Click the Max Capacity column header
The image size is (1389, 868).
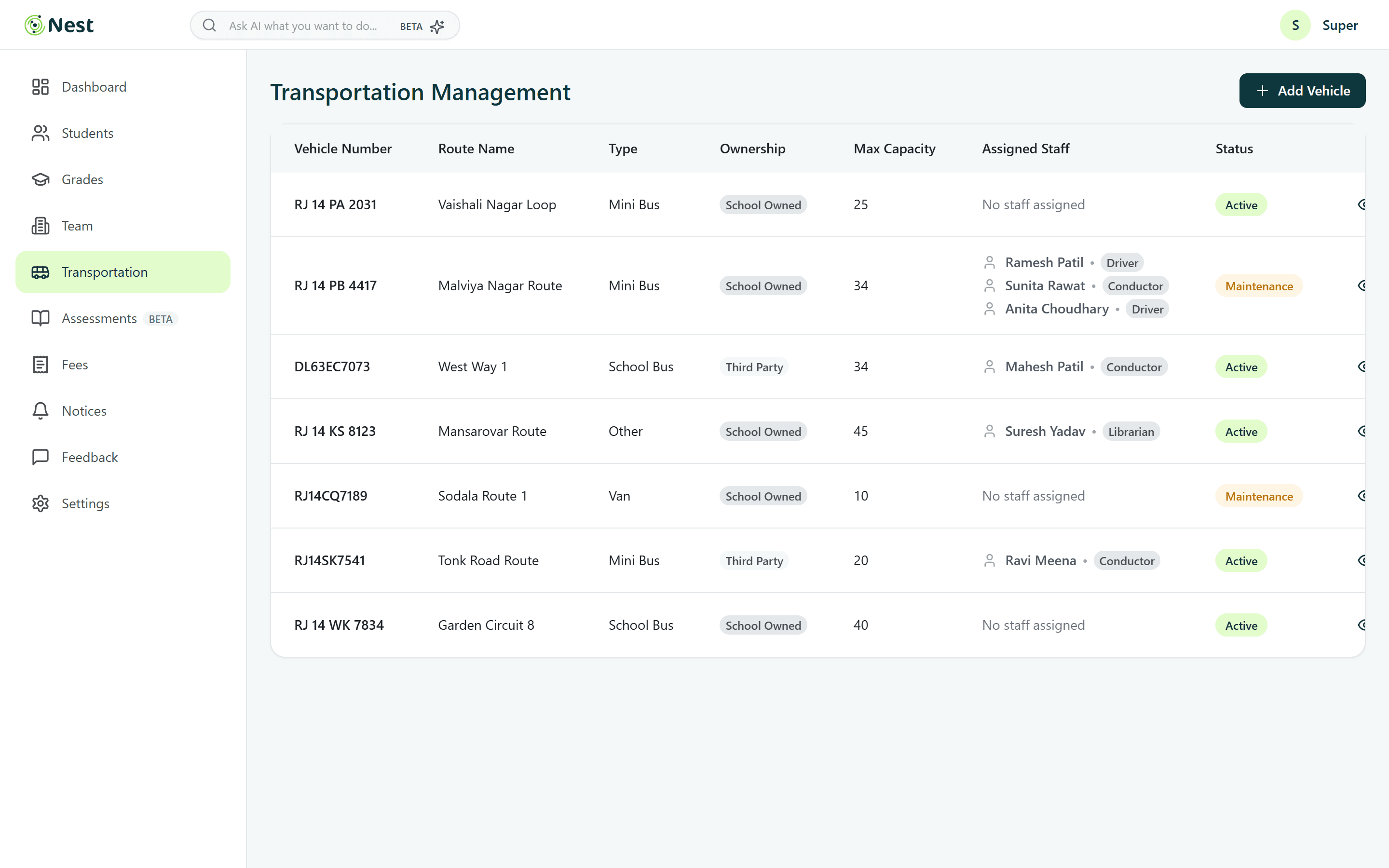(894, 149)
